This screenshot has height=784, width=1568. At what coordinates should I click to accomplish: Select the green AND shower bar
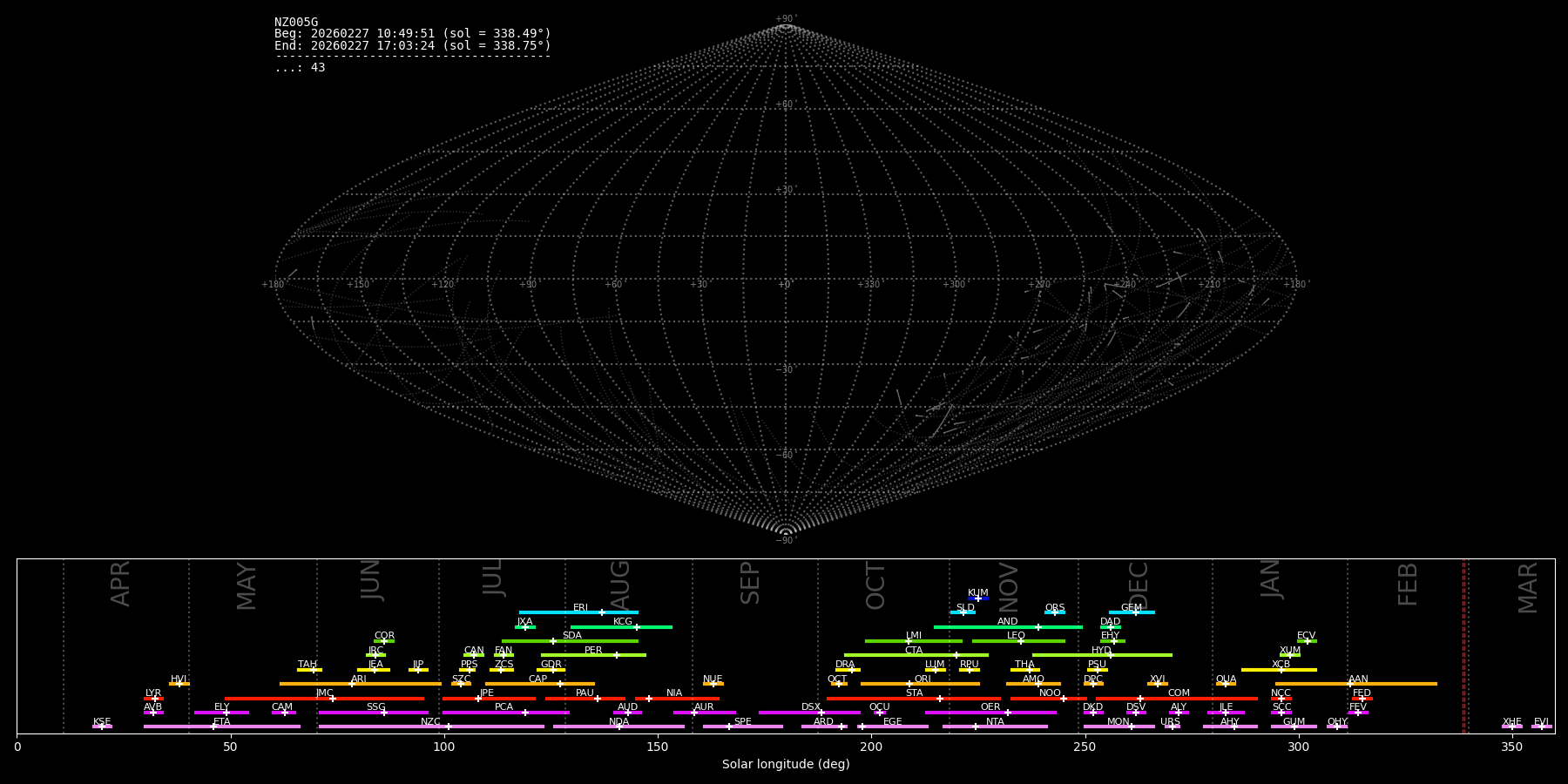click(x=1008, y=627)
